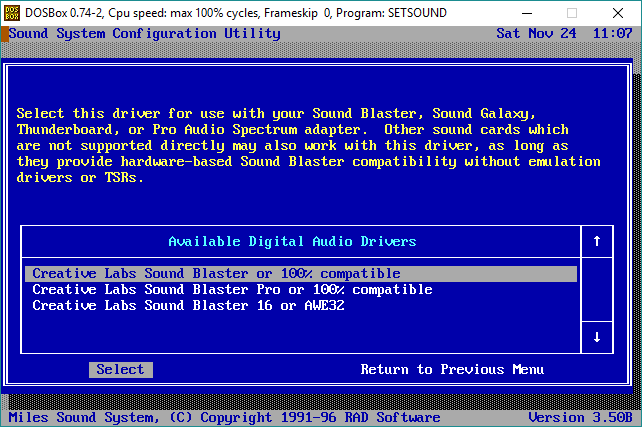Click the Version 3.50B label
This screenshot has height=427, width=642.
pyautogui.click(x=580, y=418)
